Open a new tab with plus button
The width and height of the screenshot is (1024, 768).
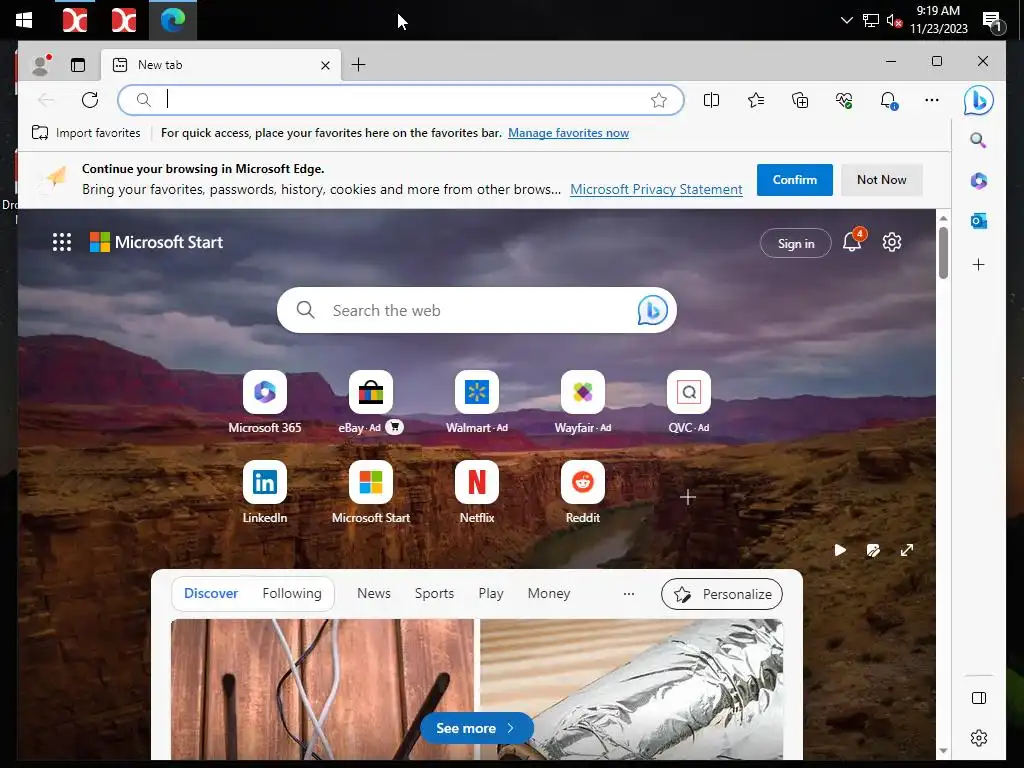[x=359, y=65]
